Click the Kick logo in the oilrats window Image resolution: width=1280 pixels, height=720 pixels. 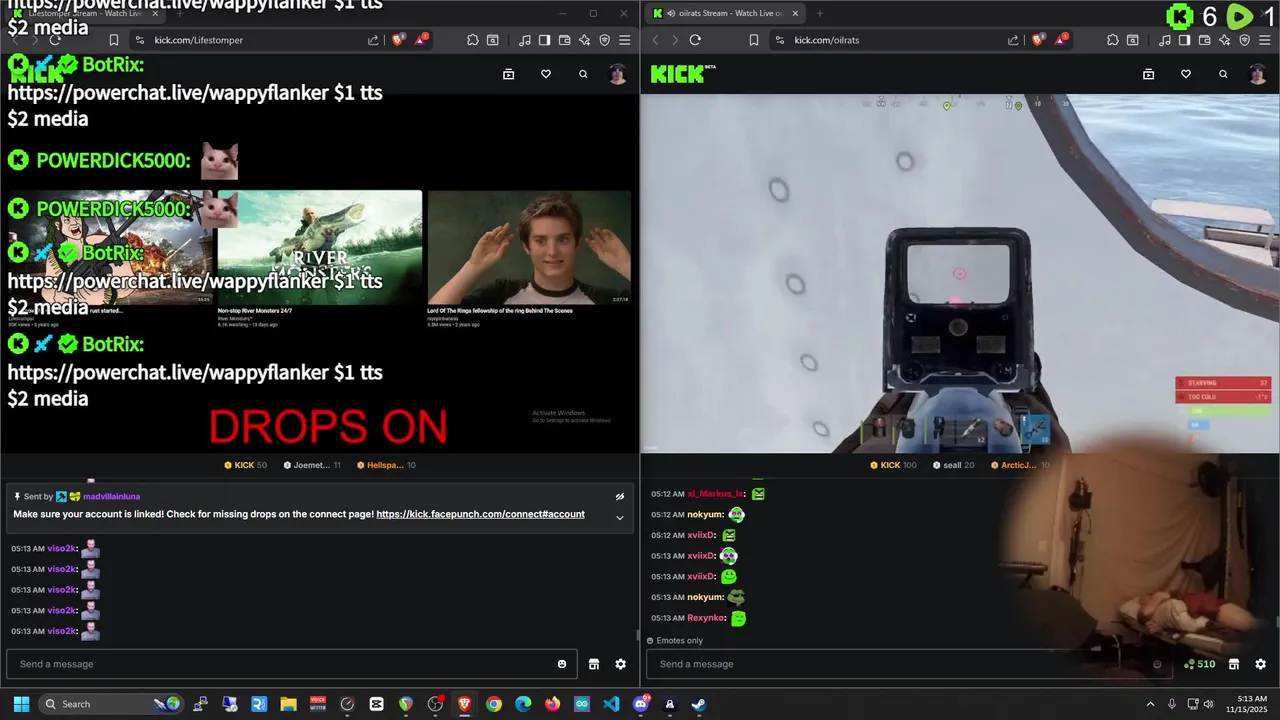tap(683, 74)
